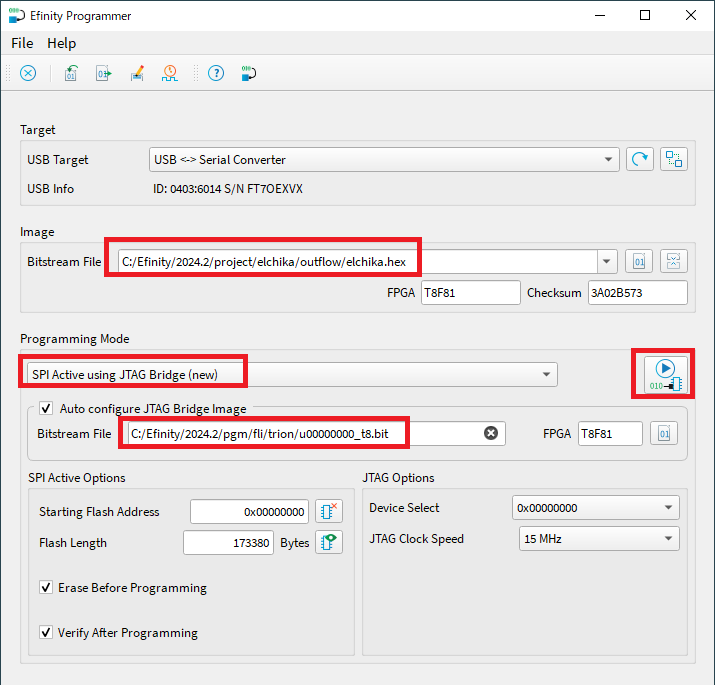Browse for the Image bitstream file
The width and height of the screenshot is (715, 685).
(639, 262)
